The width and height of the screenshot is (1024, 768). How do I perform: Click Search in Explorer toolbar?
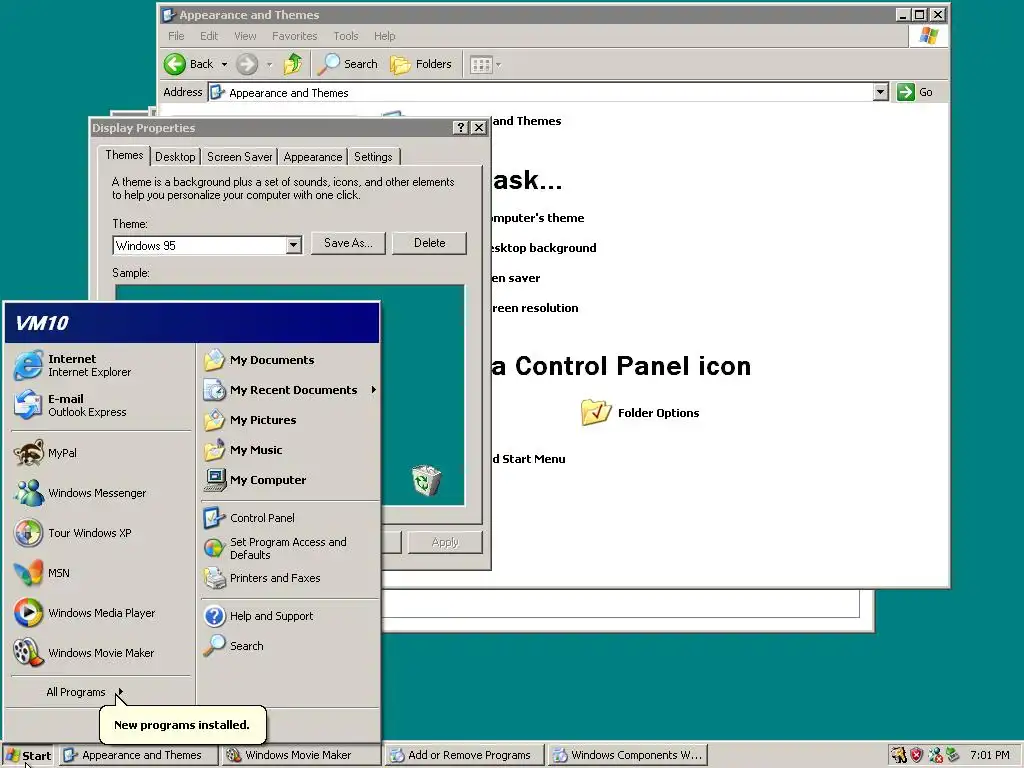(x=347, y=64)
